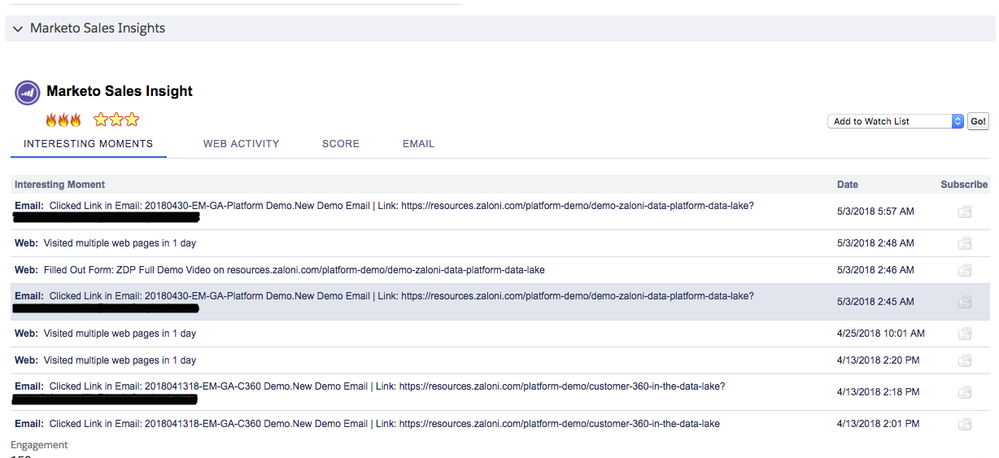Click the highlighted 2:45 AM Platform Demo email text

pos(384,296)
